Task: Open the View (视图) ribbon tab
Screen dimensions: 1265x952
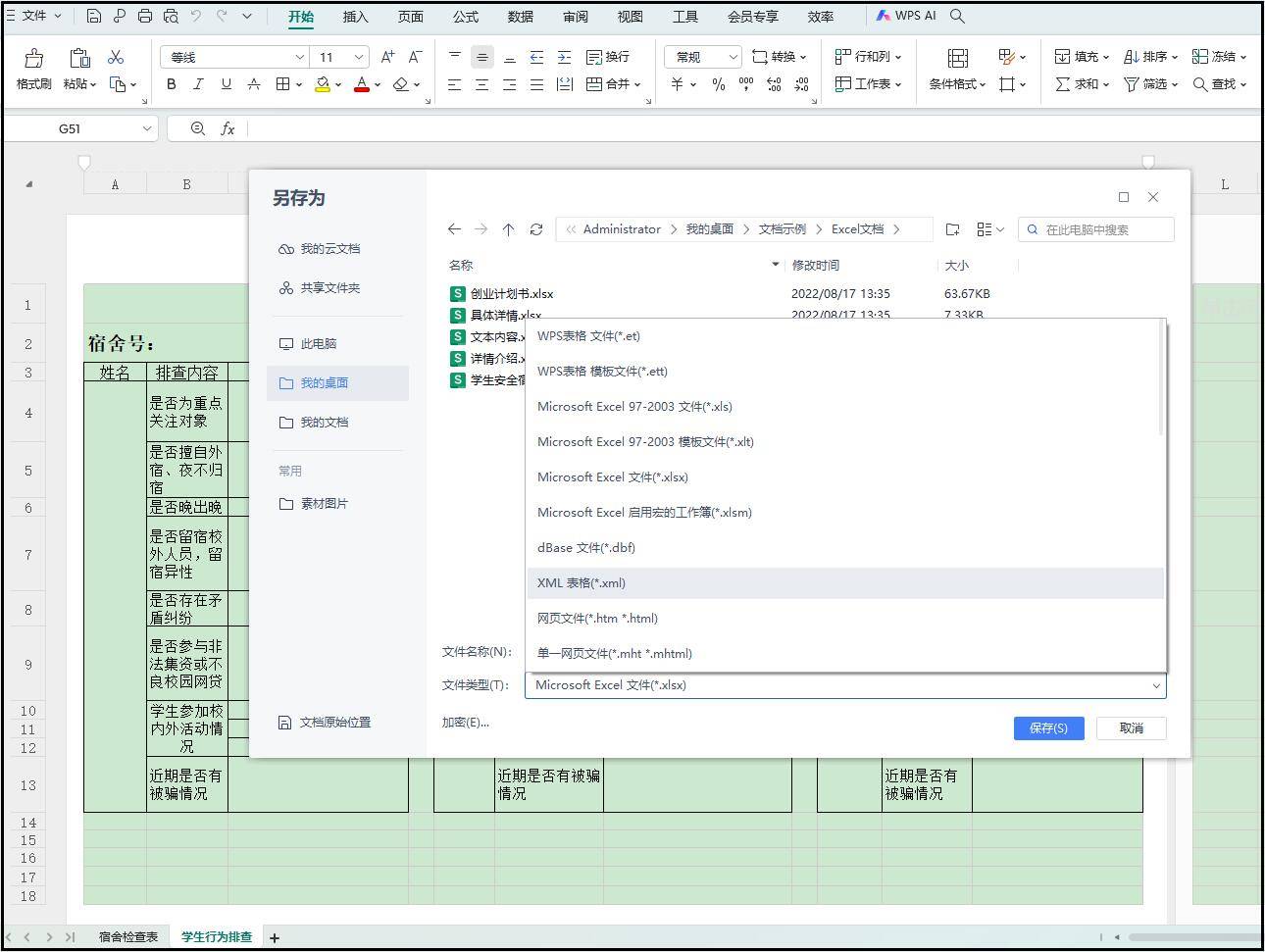Action: [631, 17]
